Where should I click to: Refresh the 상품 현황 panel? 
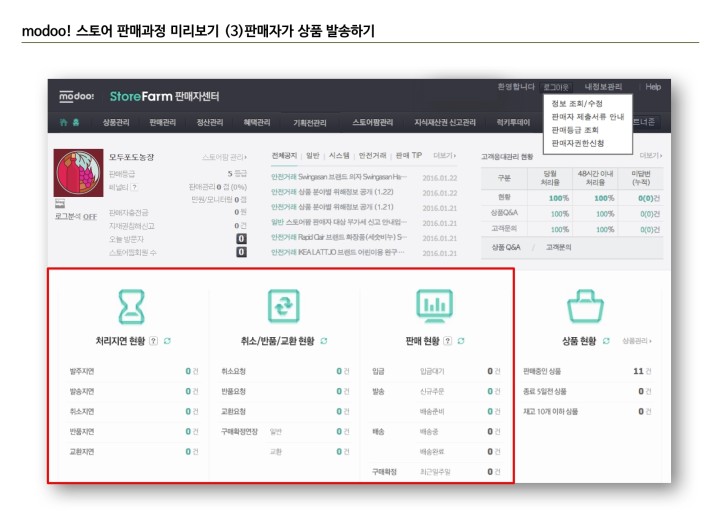pyautogui.click(x=606, y=341)
